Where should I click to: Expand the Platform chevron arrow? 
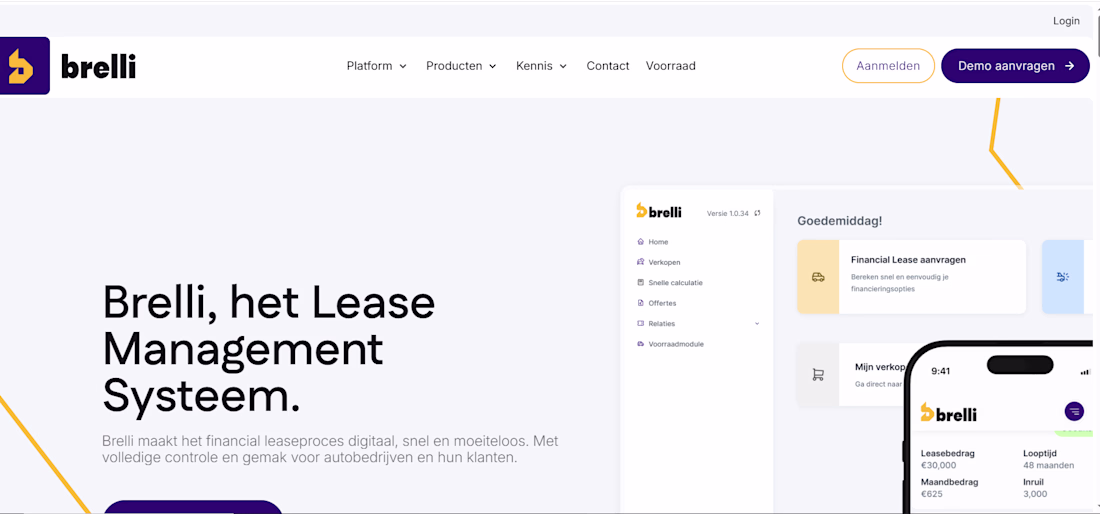[x=403, y=67]
